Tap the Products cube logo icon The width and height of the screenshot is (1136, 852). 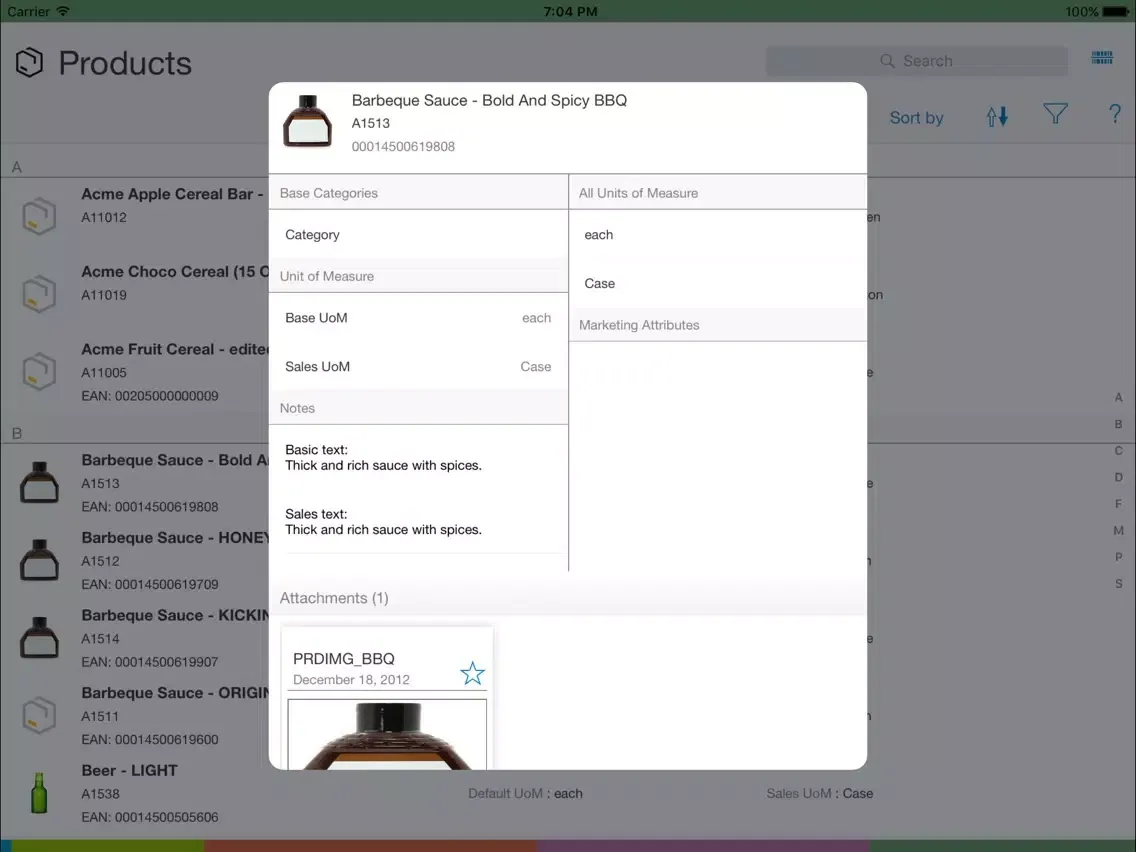30,63
